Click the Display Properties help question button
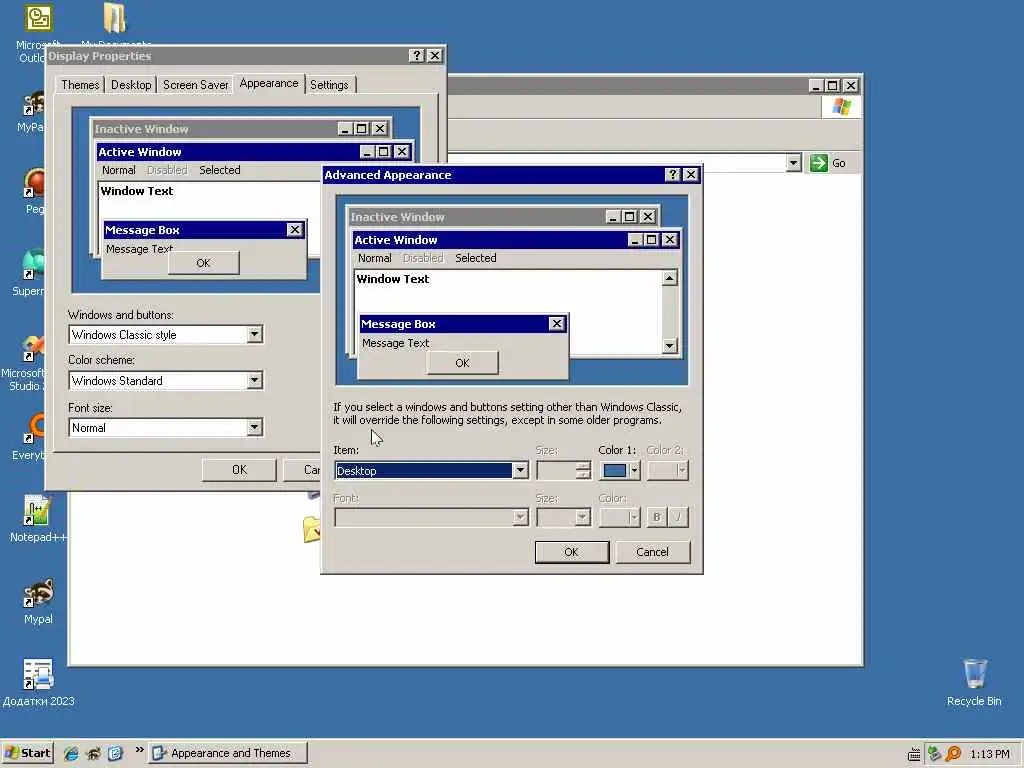The width and height of the screenshot is (1024, 768). tap(417, 56)
